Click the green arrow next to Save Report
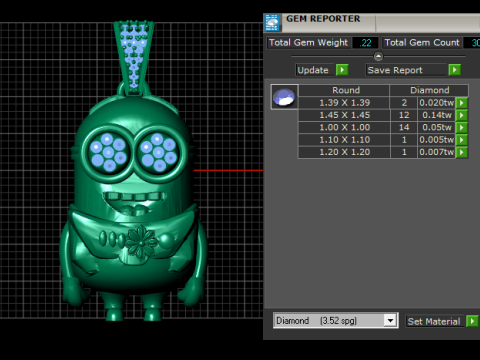The height and width of the screenshot is (360, 480). point(455,70)
